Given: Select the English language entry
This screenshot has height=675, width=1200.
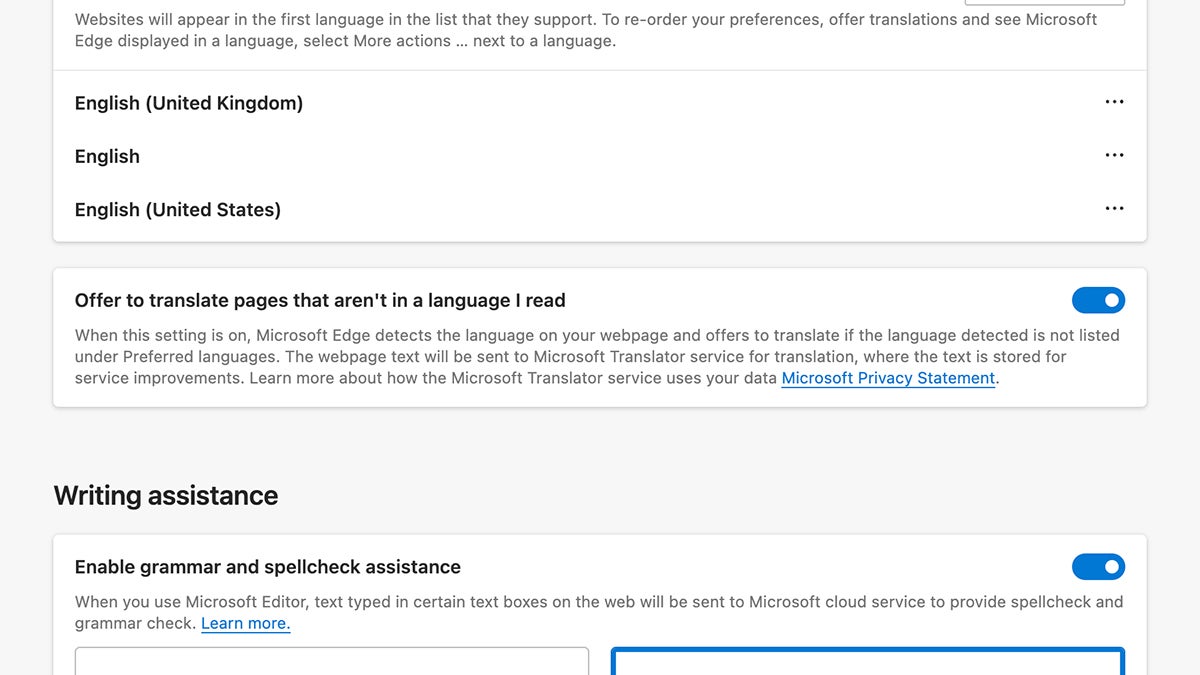Looking at the screenshot, I should [x=106, y=156].
